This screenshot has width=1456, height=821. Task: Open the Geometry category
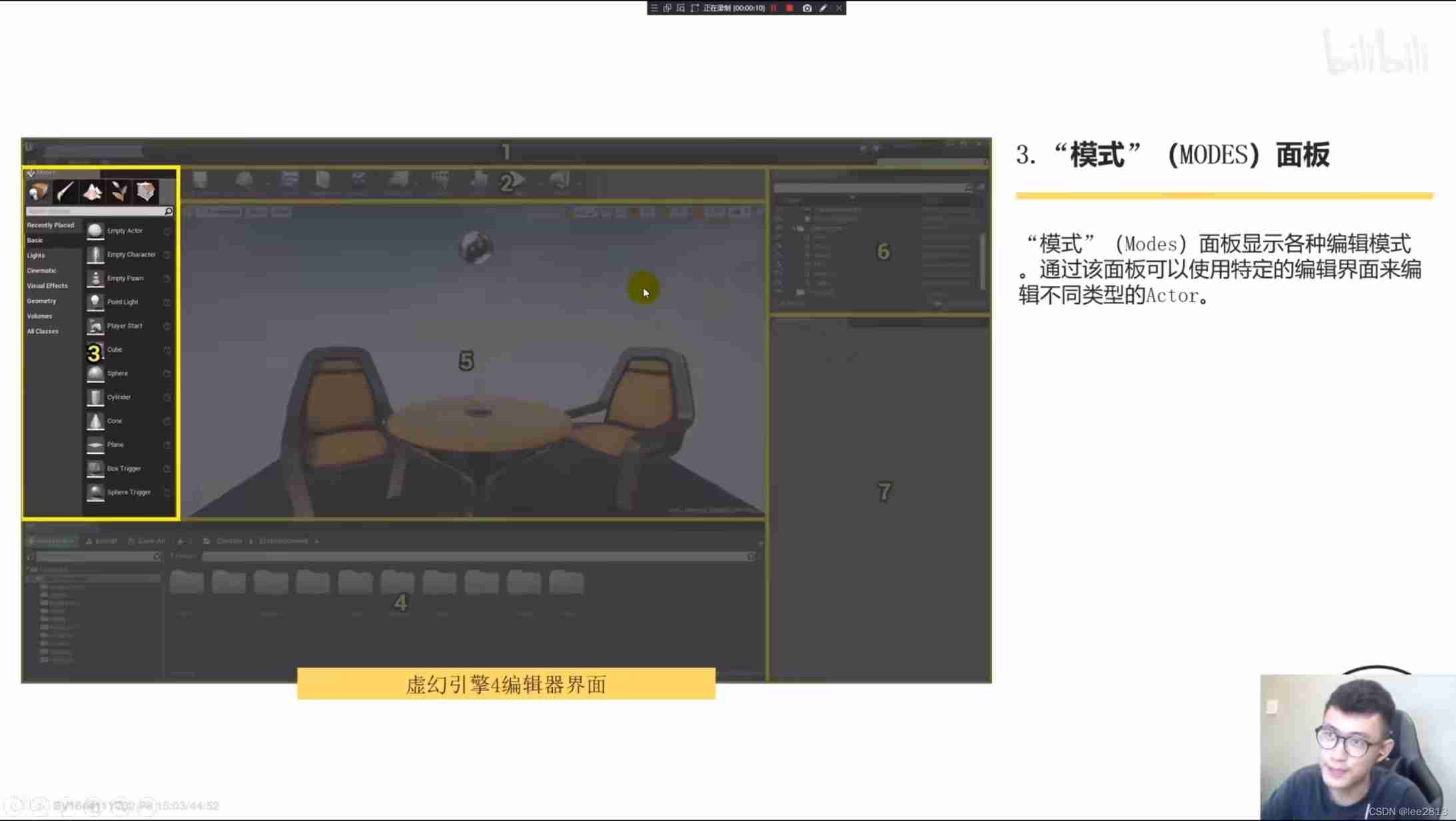pos(41,301)
